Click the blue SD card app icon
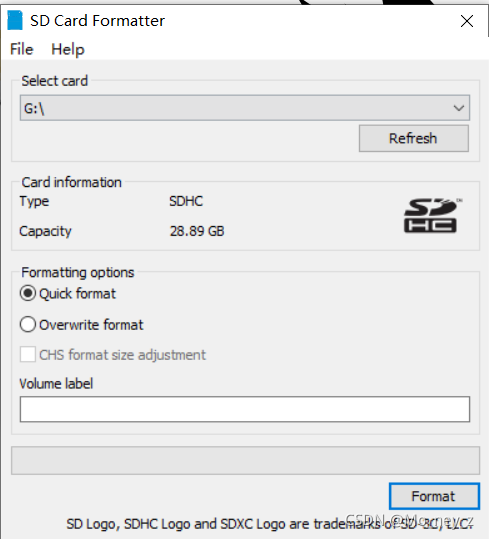Viewport: 489px width, 539px height. click(15, 20)
